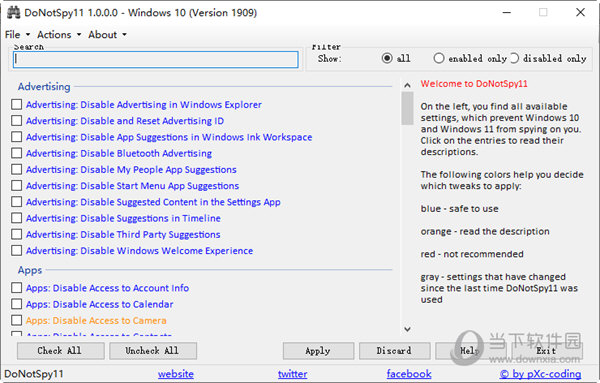Check Disable Bluetooth Advertising

tap(16, 153)
